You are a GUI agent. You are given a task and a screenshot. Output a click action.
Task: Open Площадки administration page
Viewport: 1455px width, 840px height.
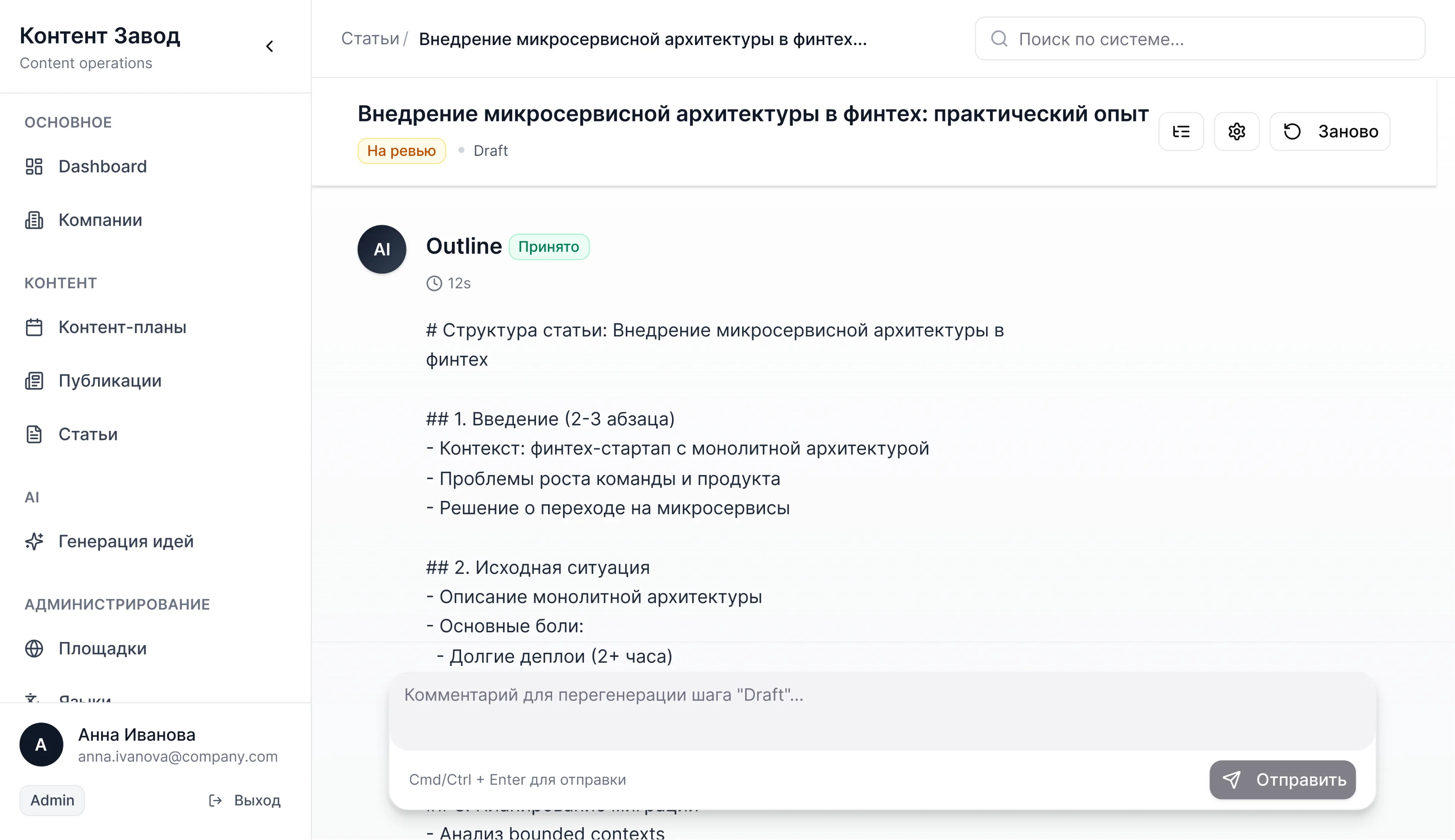pos(102,648)
